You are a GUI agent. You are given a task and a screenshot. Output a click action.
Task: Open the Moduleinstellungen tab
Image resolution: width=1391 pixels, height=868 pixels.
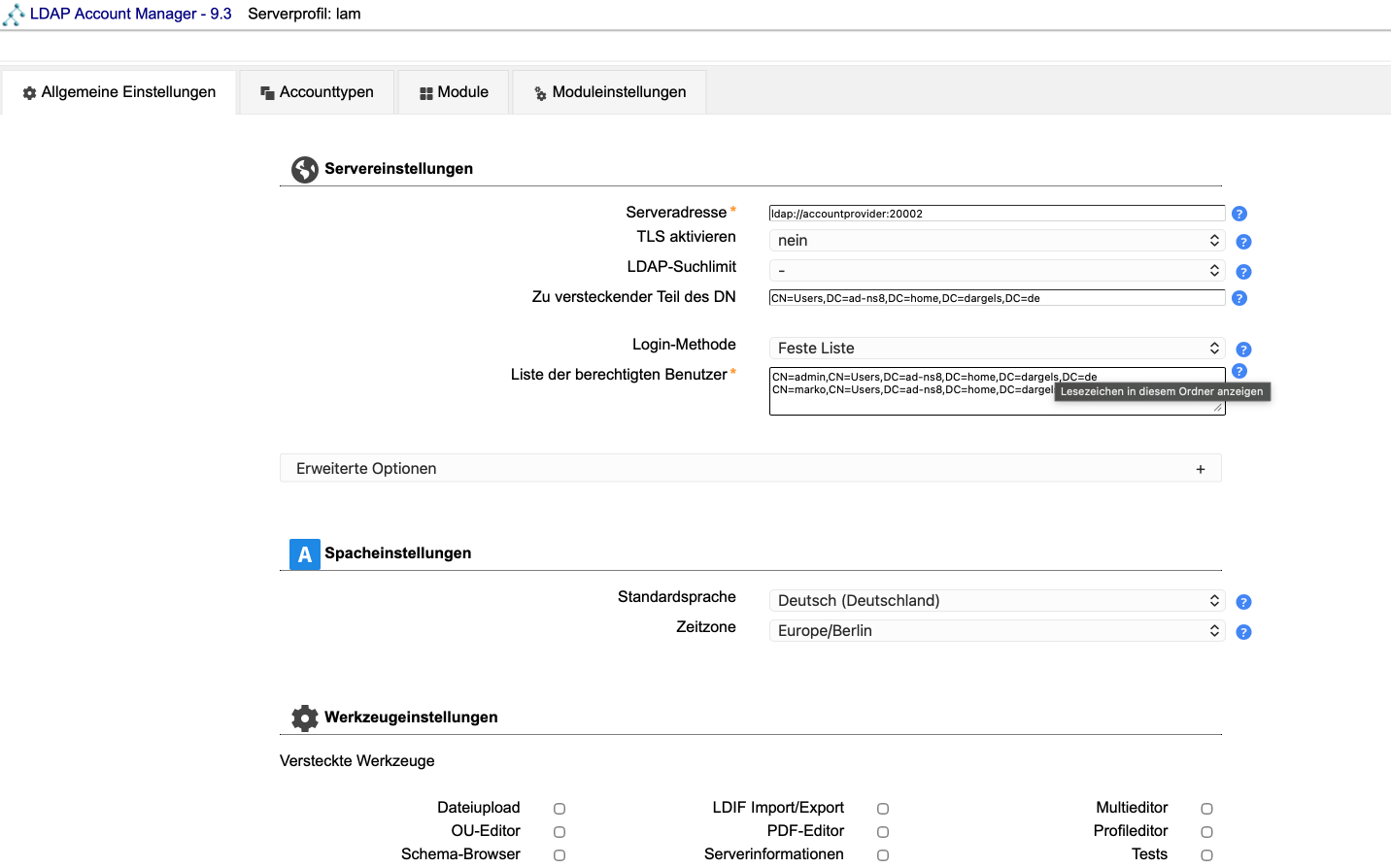click(609, 92)
